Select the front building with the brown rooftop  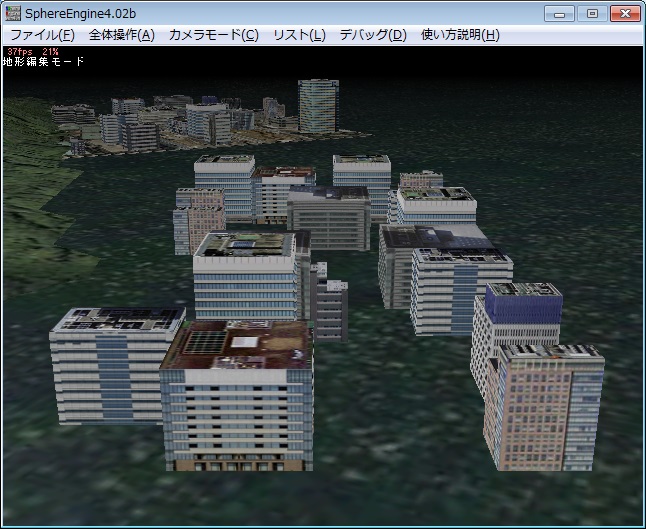click(237, 396)
